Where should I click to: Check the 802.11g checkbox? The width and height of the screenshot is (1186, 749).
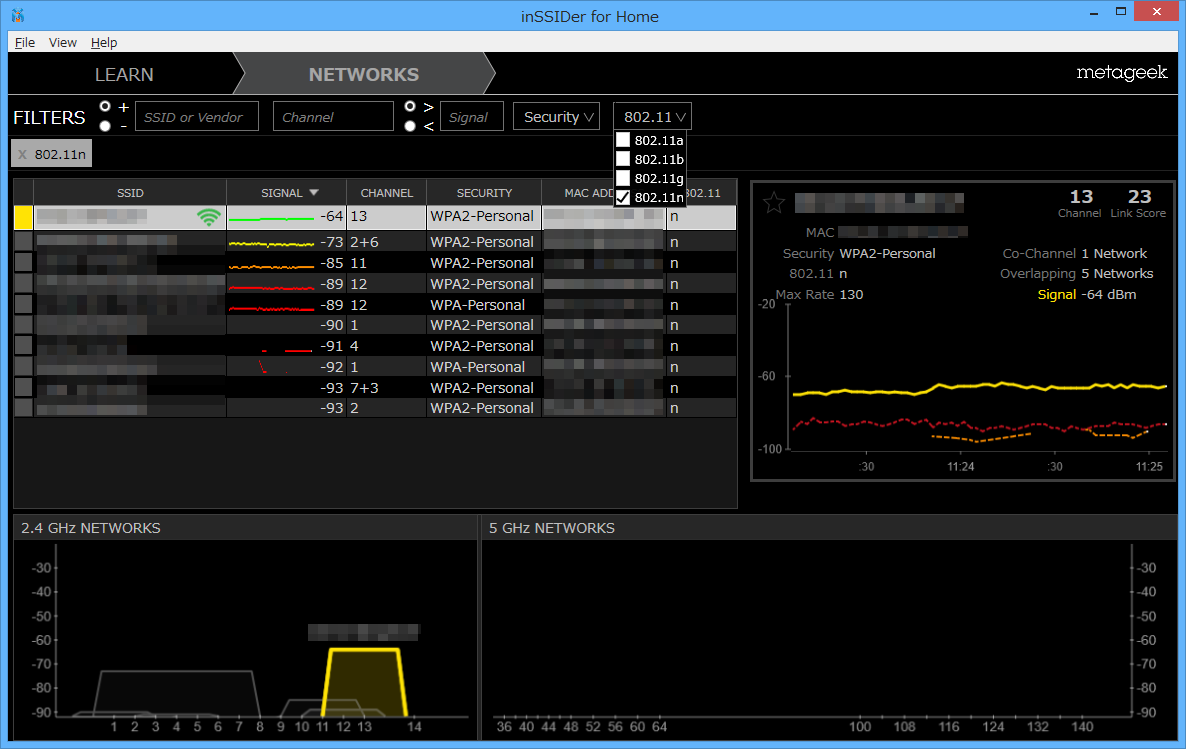coord(622,178)
